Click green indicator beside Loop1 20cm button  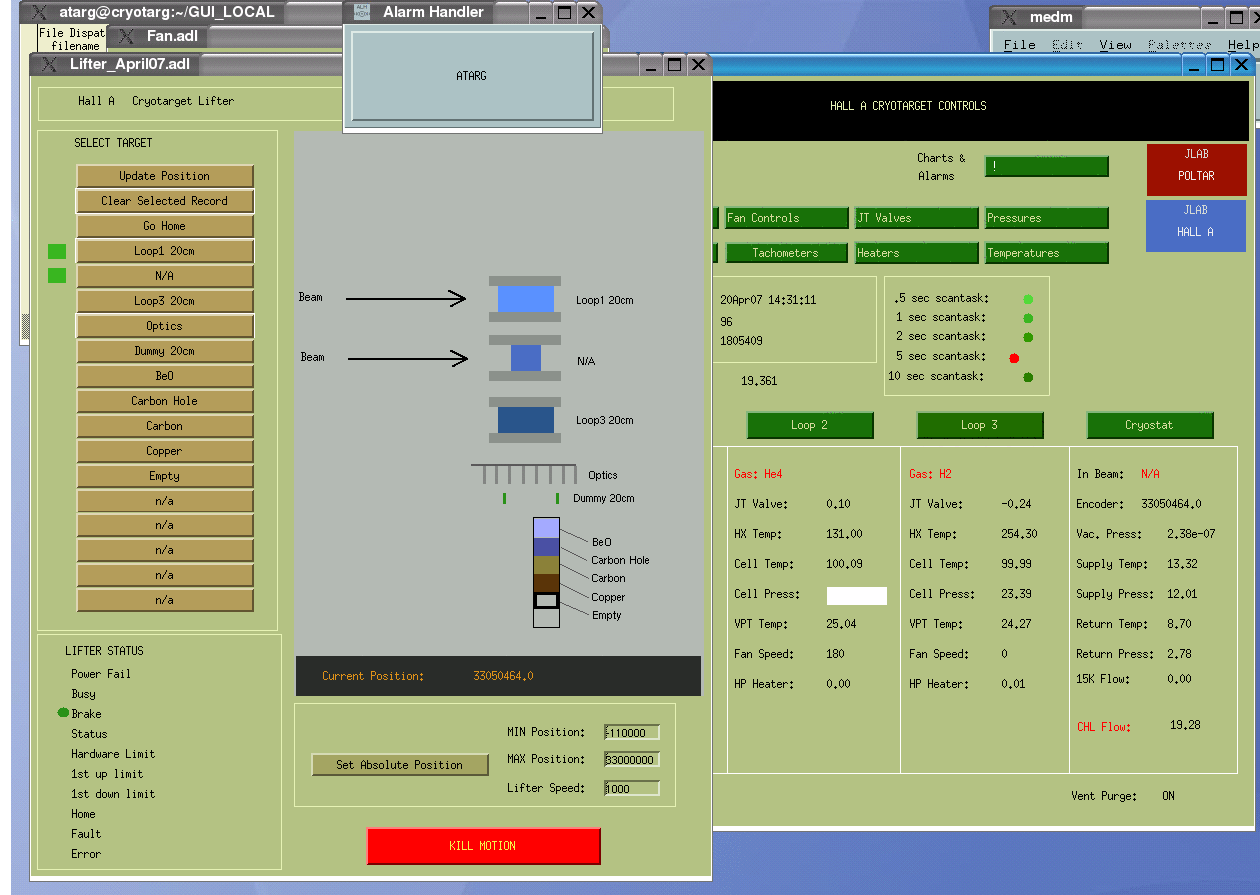[57, 251]
